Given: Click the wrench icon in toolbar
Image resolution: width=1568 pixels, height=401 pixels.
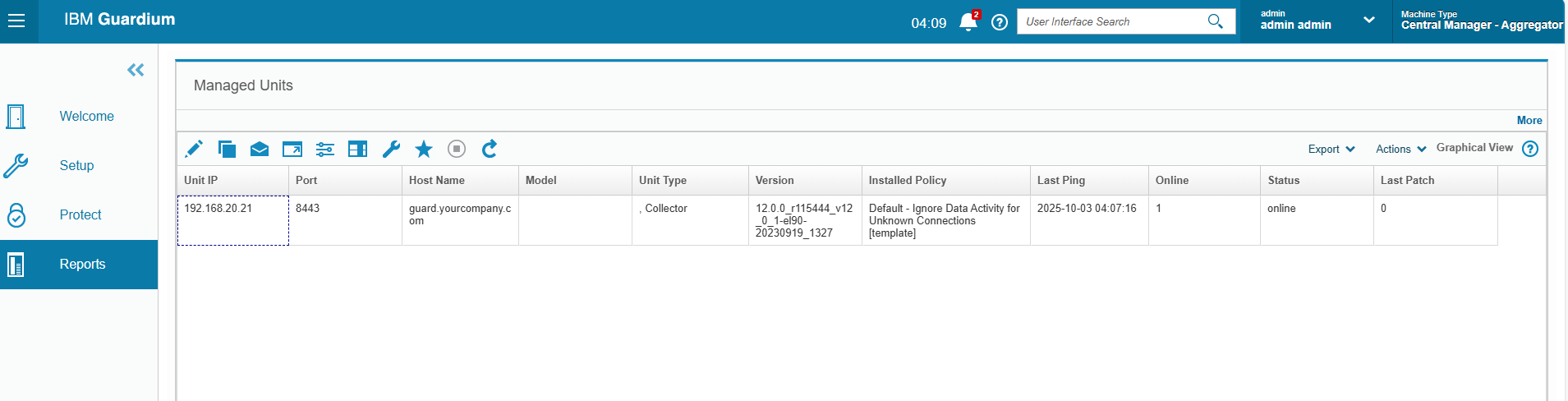Looking at the screenshot, I should click(x=391, y=149).
